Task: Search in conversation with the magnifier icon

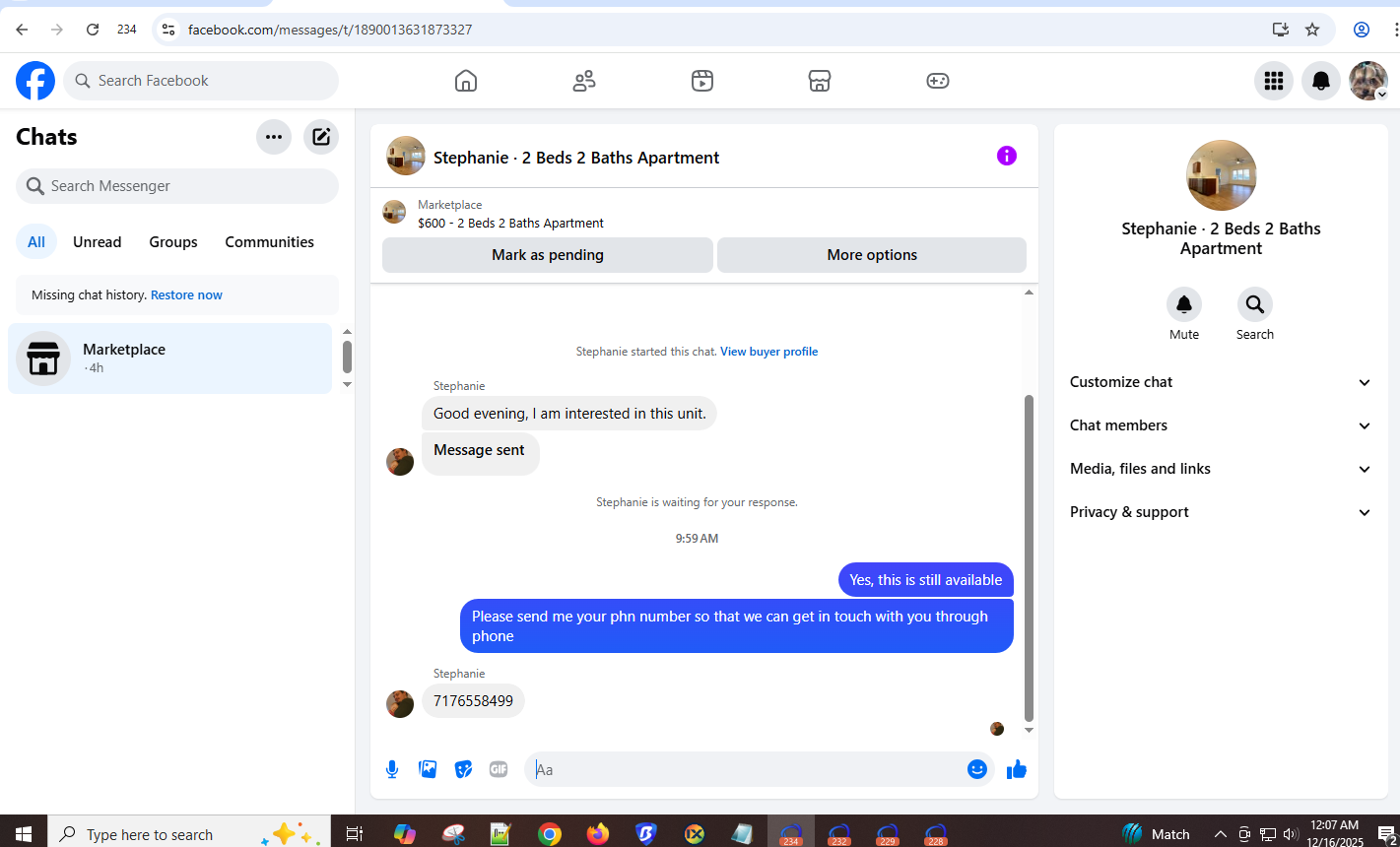Action: pyautogui.click(x=1255, y=304)
